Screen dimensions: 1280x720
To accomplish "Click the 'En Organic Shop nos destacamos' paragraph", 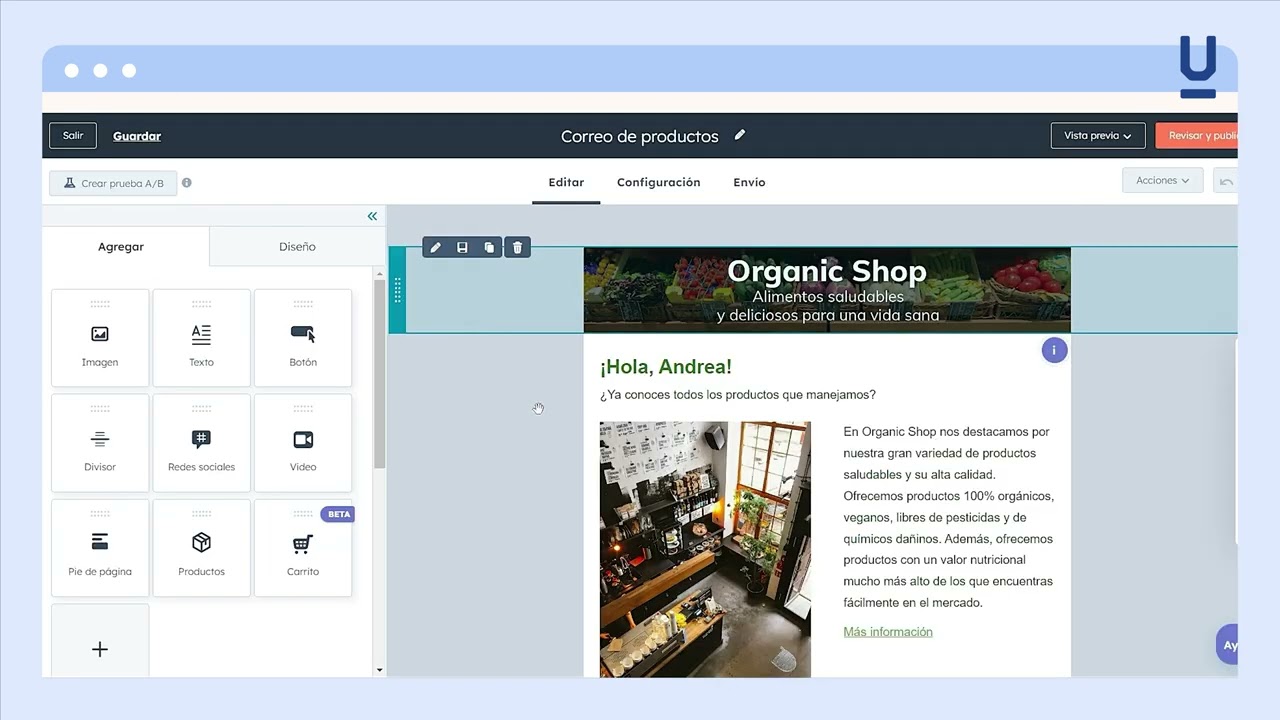I will (x=948, y=517).
